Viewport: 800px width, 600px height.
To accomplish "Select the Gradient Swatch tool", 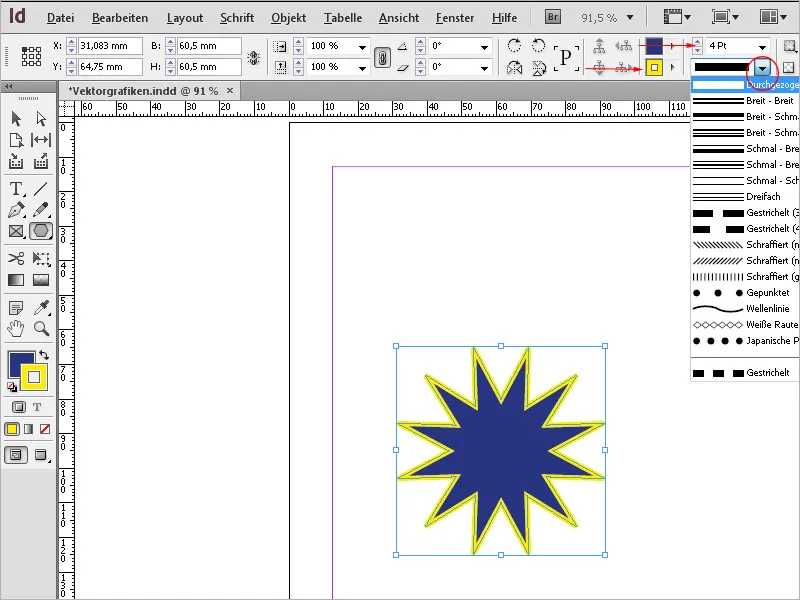I will (x=16, y=280).
